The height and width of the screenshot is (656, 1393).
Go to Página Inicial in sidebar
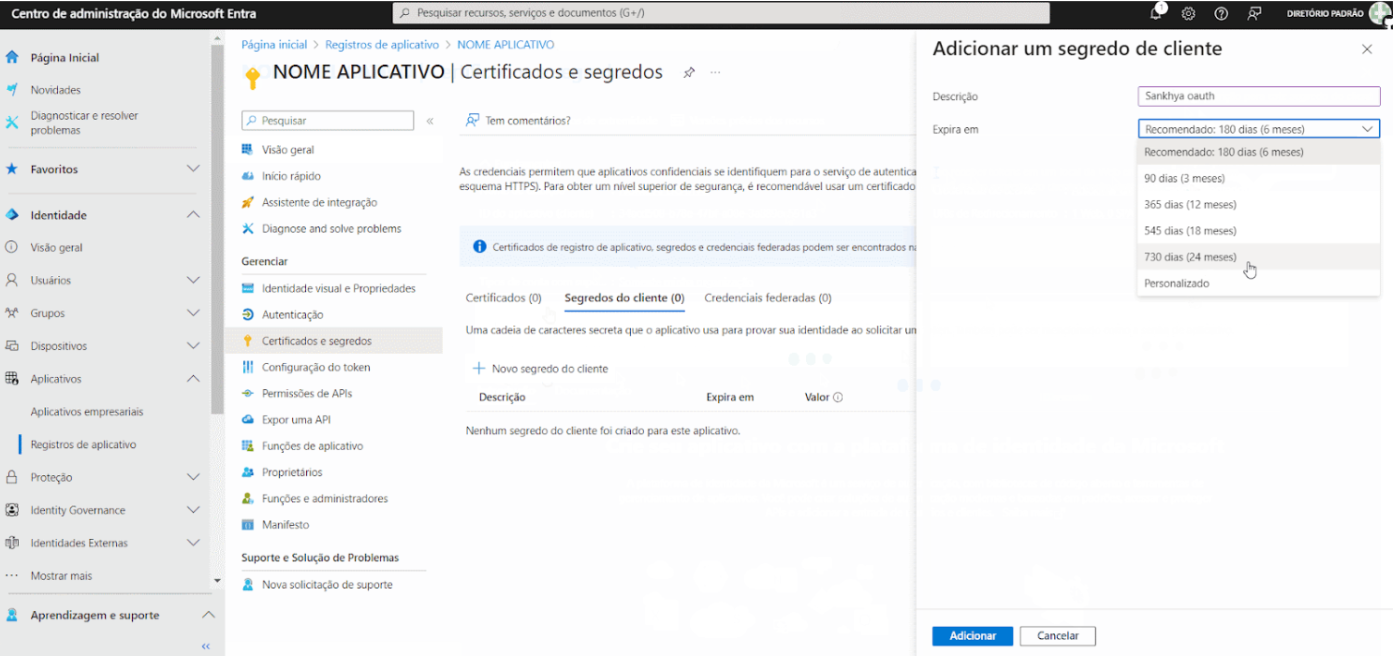pyautogui.click(x=65, y=58)
